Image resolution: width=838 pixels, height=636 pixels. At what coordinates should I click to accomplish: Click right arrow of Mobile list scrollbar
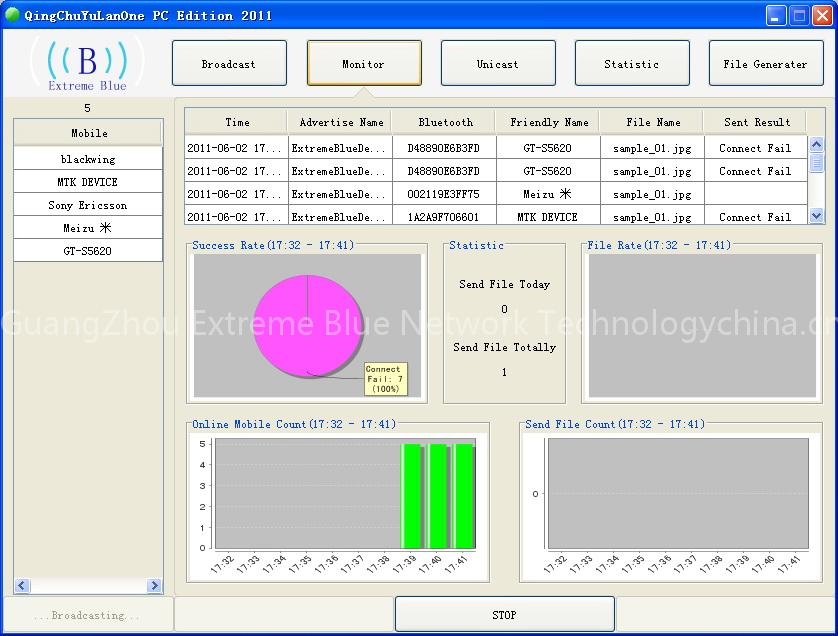point(154,585)
